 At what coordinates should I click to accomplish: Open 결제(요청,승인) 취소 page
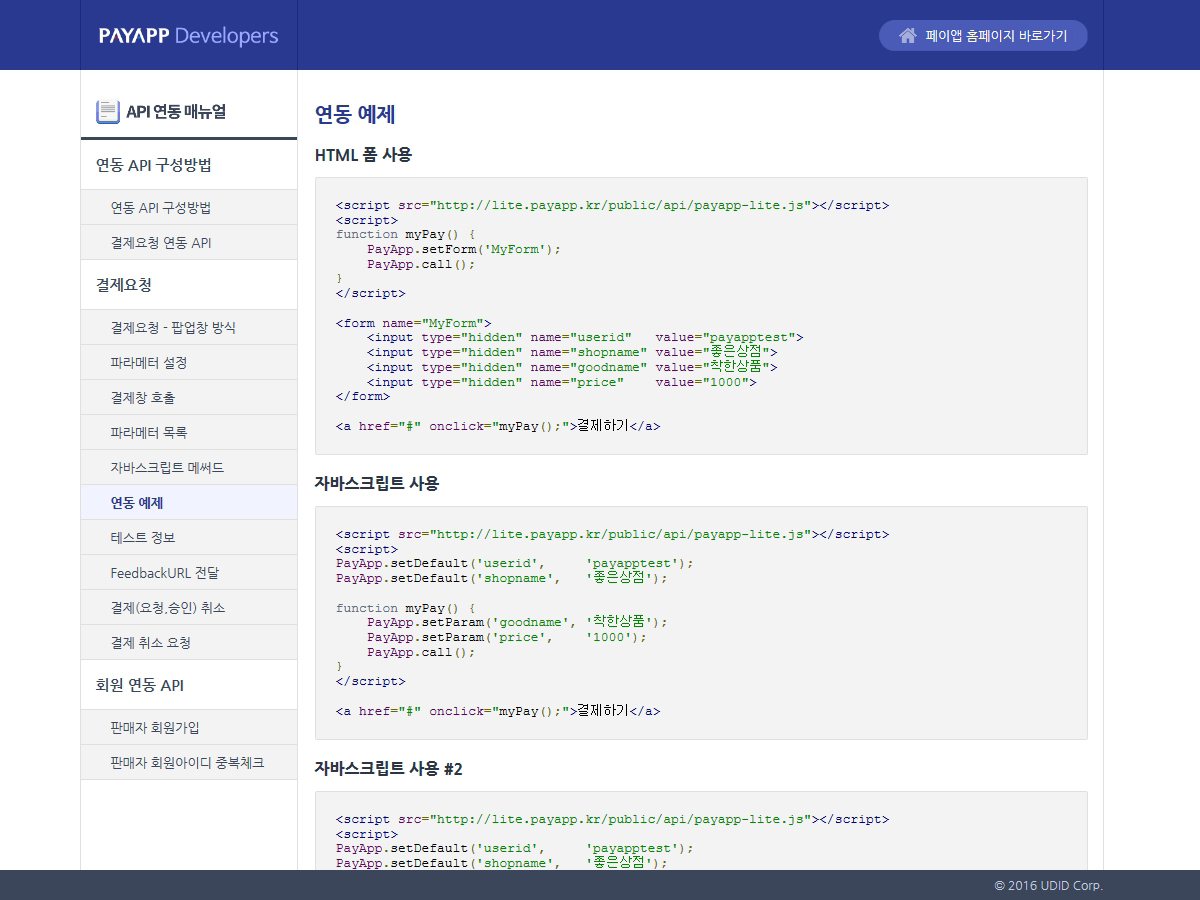189,608
